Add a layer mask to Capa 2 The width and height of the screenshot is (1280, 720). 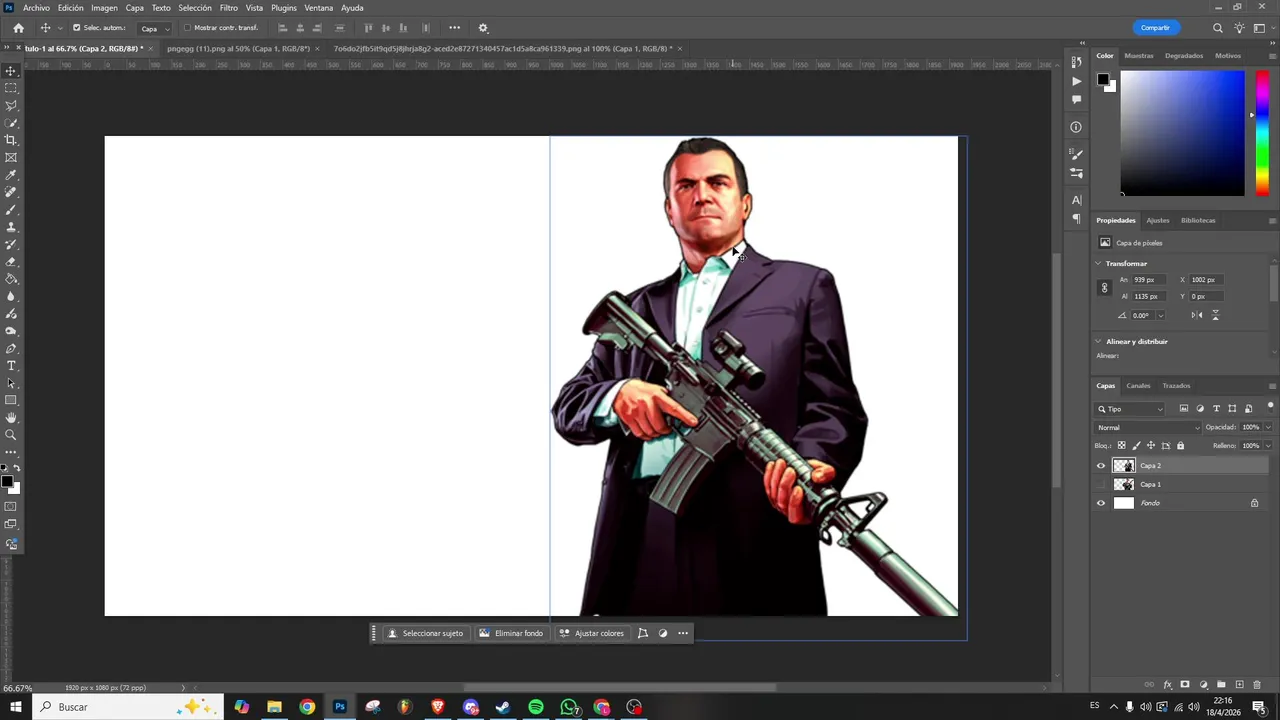[1185, 685]
